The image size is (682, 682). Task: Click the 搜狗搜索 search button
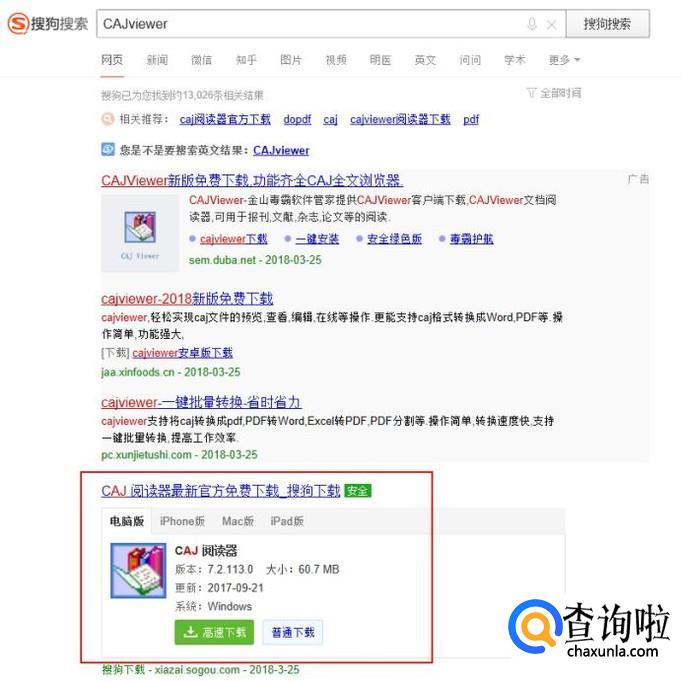pyautogui.click(x=607, y=24)
